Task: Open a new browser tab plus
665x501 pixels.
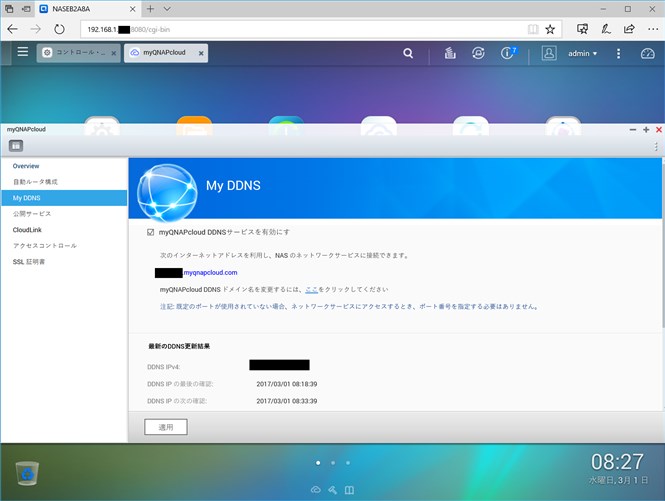Action: pos(150,8)
